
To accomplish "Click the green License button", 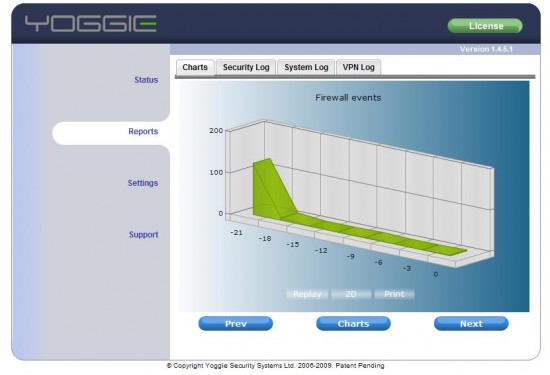I will point(485,26).
